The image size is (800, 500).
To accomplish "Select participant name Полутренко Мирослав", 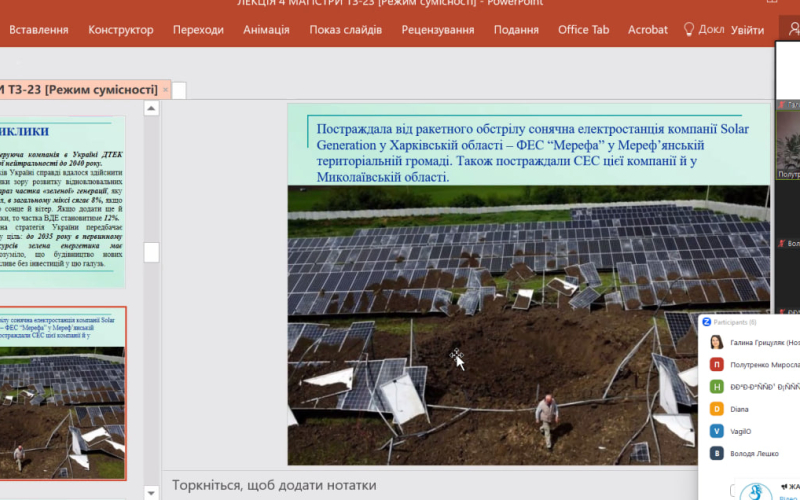I will 765,365.
